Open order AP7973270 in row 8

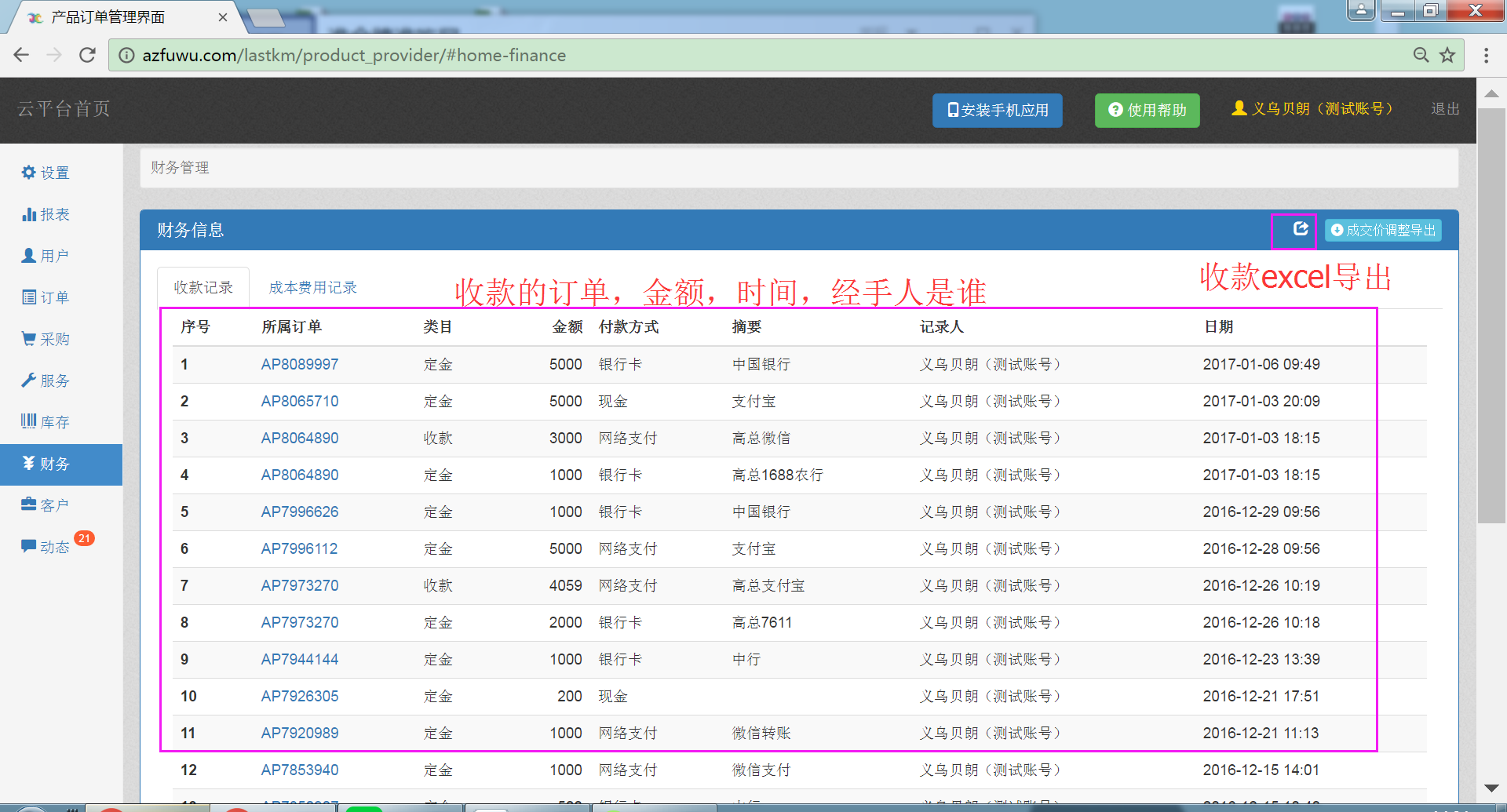(x=300, y=622)
